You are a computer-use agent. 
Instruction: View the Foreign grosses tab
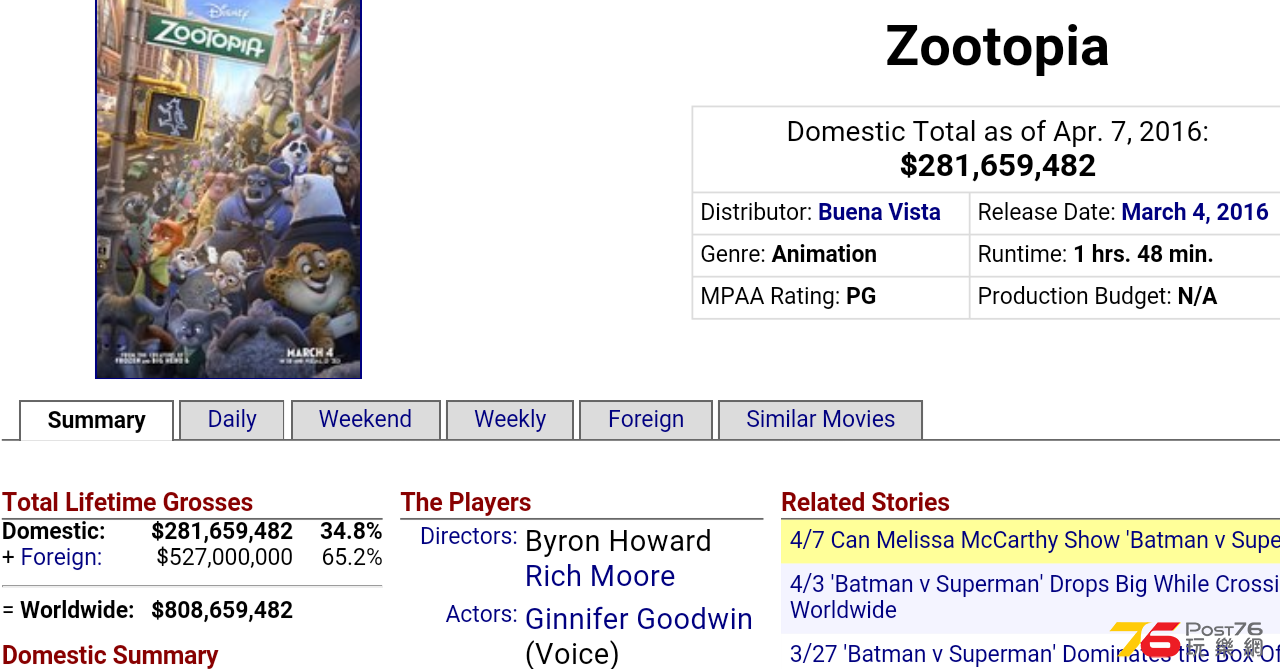(x=646, y=420)
